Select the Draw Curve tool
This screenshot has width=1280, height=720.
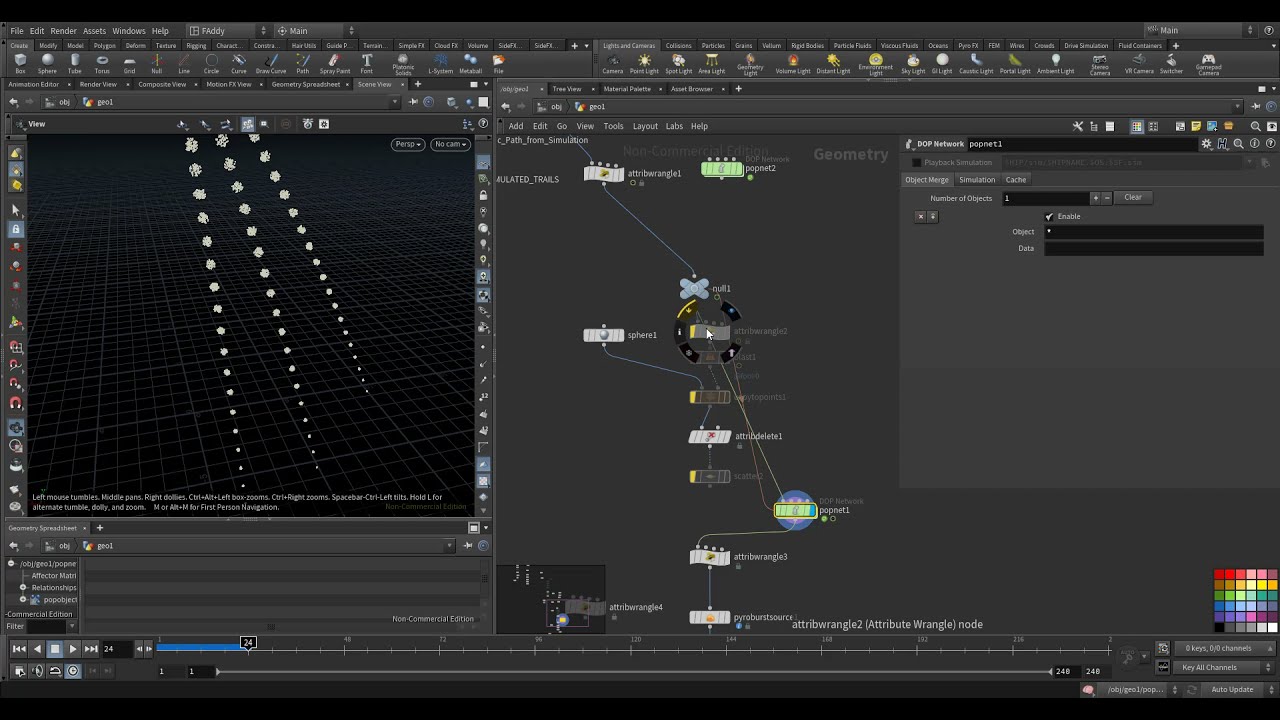click(271, 64)
